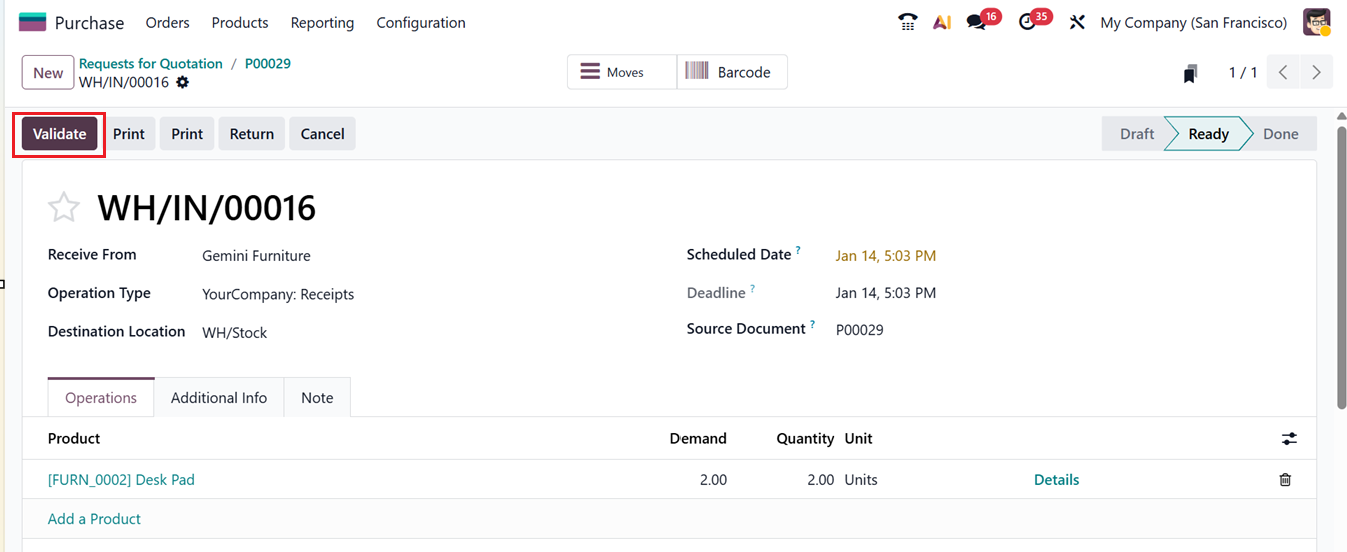Click the pager counter 1 / 1
Image resolution: width=1347 pixels, height=552 pixels.
pyautogui.click(x=1243, y=72)
